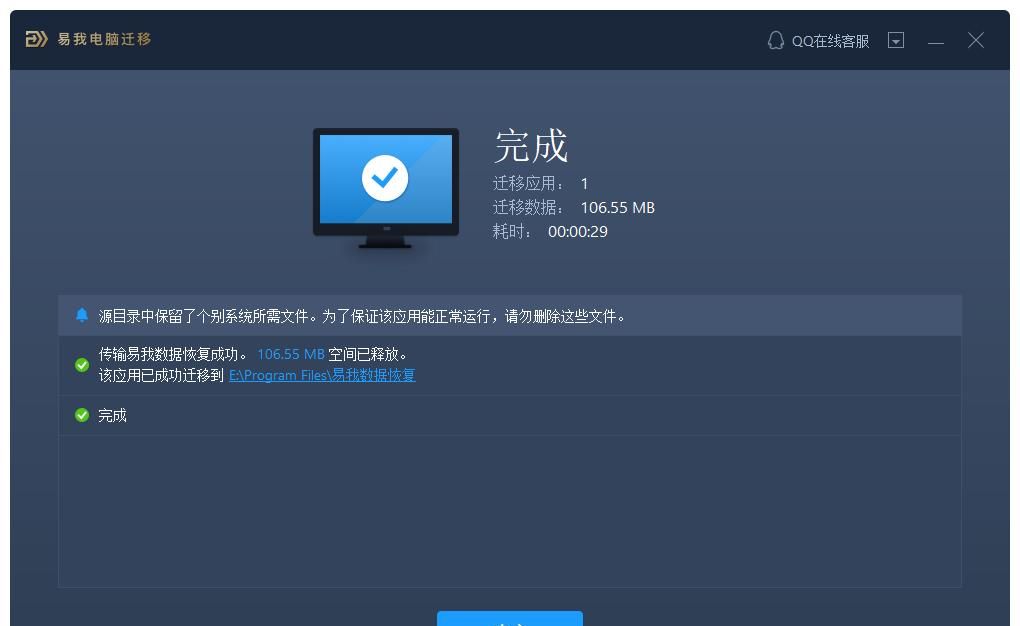Image resolution: width=1020 pixels, height=626 pixels.
Task: Click the QQ penguin support icon
Action: click(775, 40)
